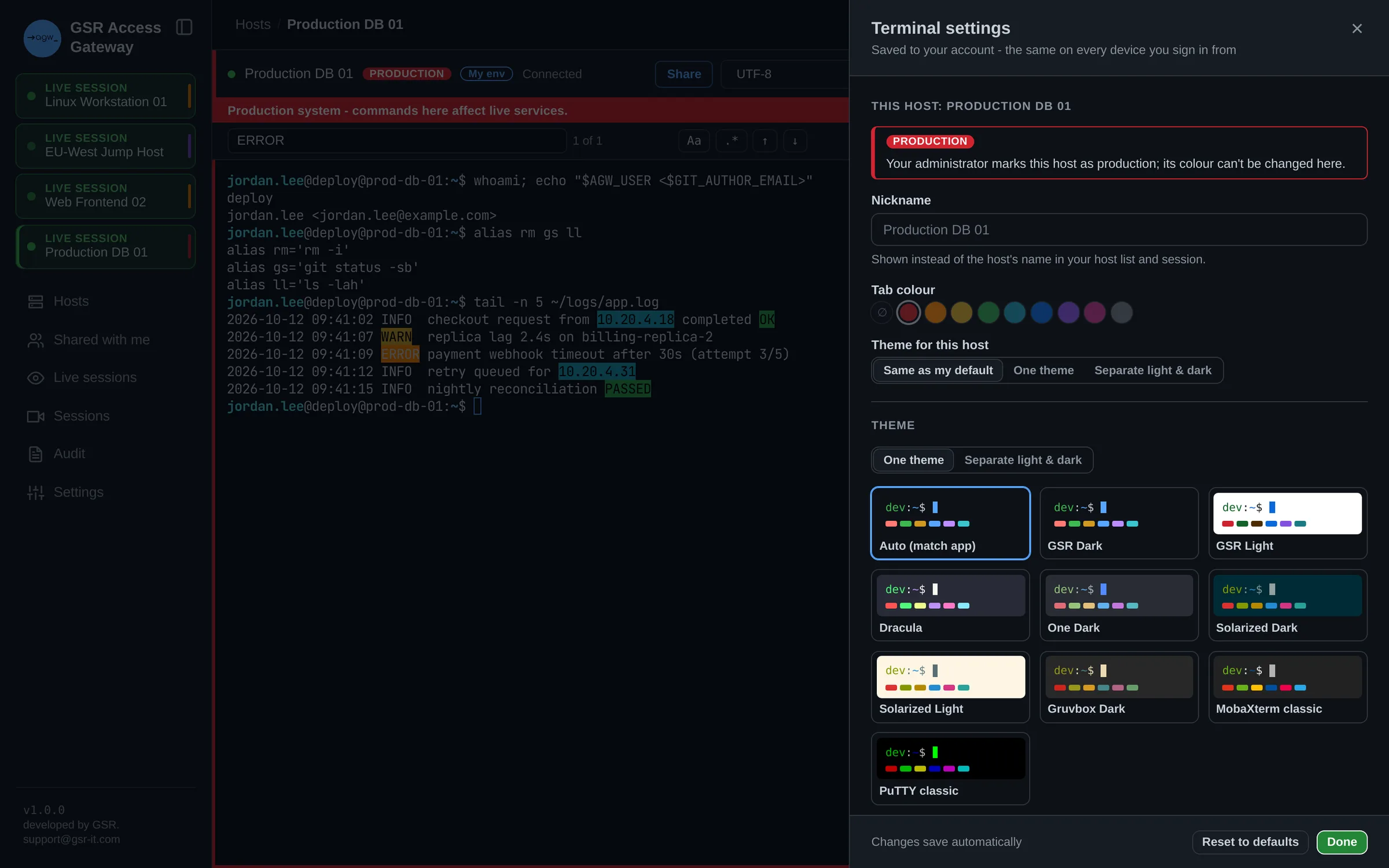Choose One theme under the THEME section
Image resolution: width=1389 pixels, height=868 pixels.
(913, 460)
